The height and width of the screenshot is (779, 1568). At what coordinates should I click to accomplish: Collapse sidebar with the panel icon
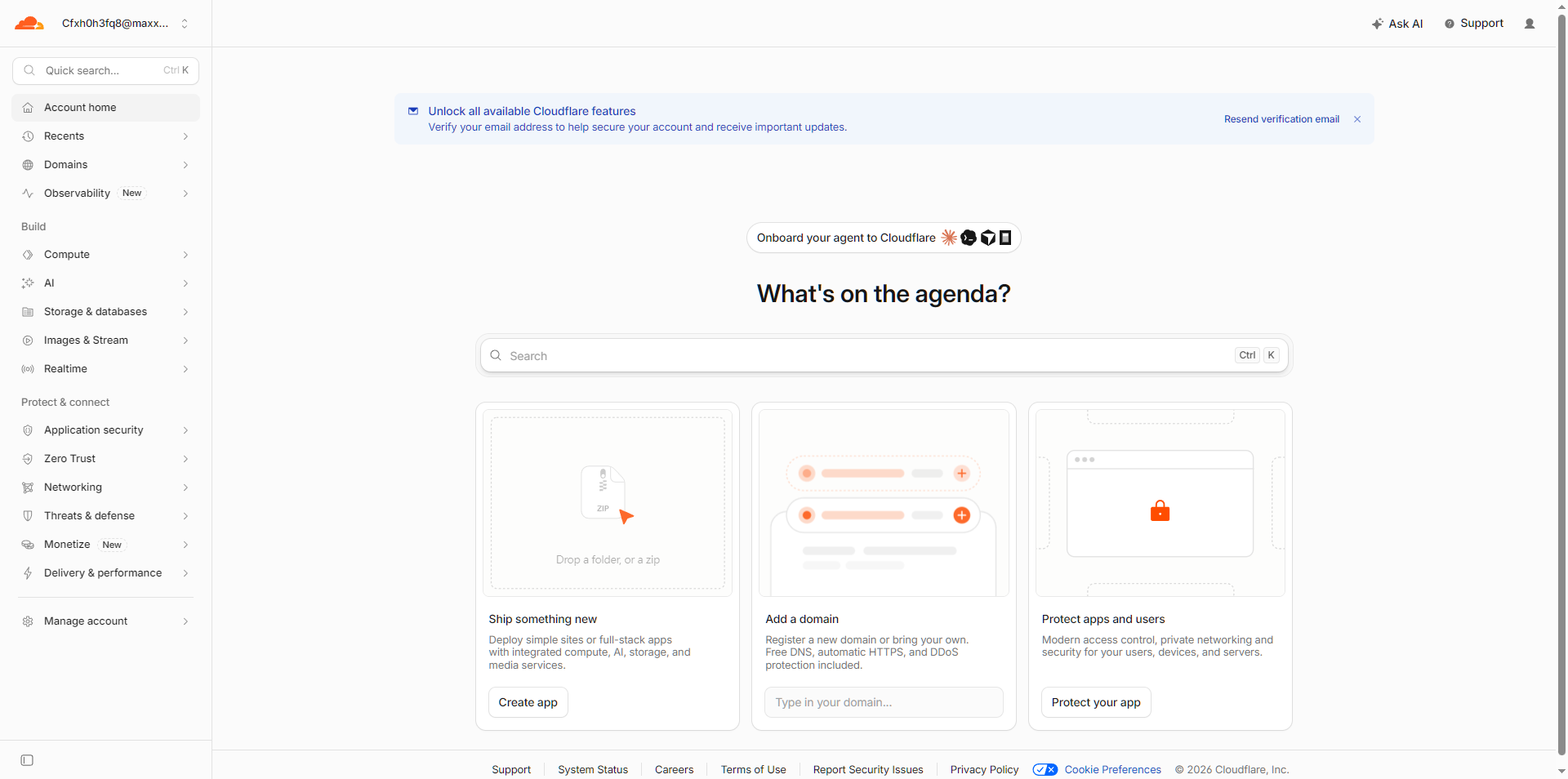click(x=27, y=760)
